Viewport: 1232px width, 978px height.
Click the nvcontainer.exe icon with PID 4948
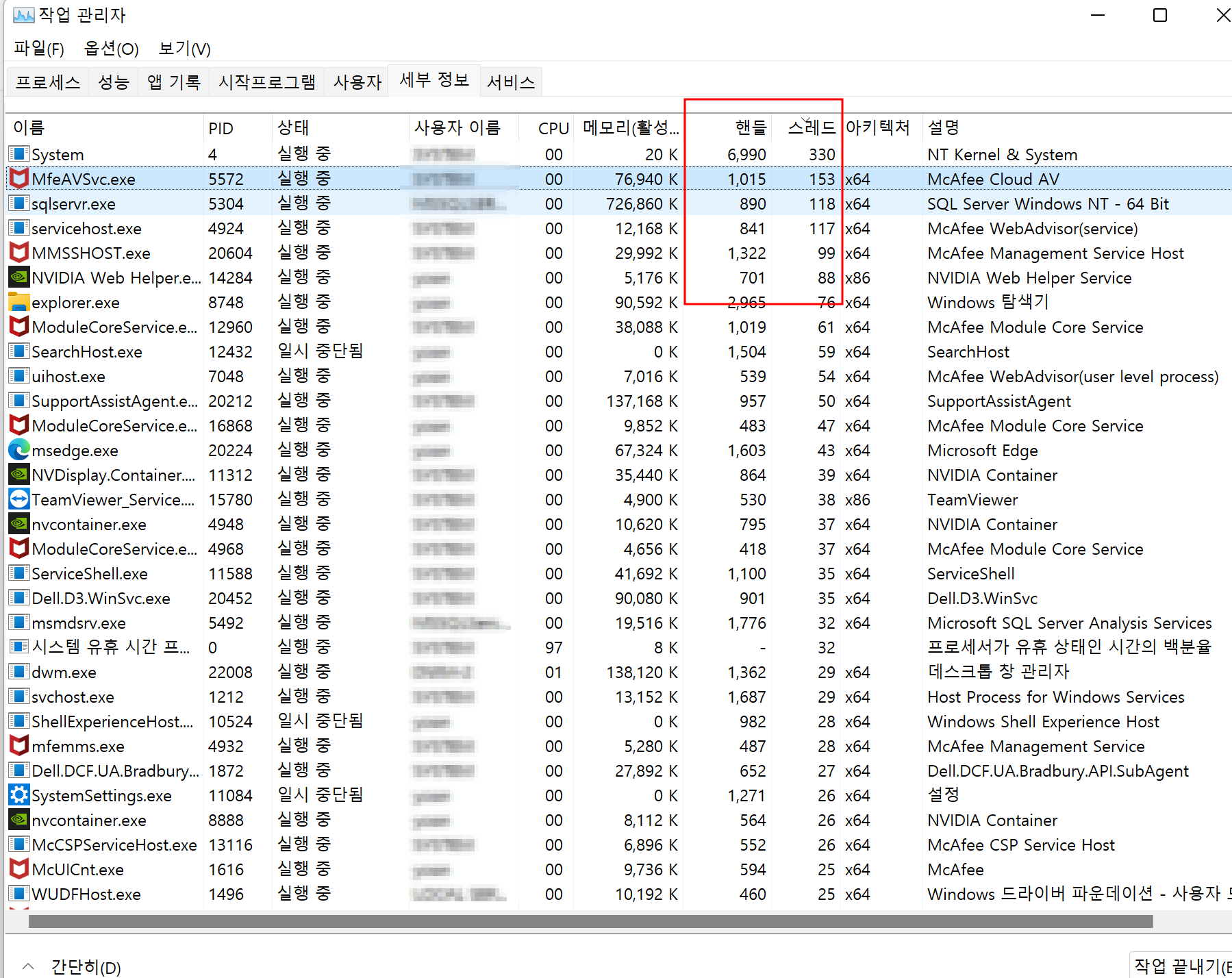pyautogui.click(x=18, y=524)
